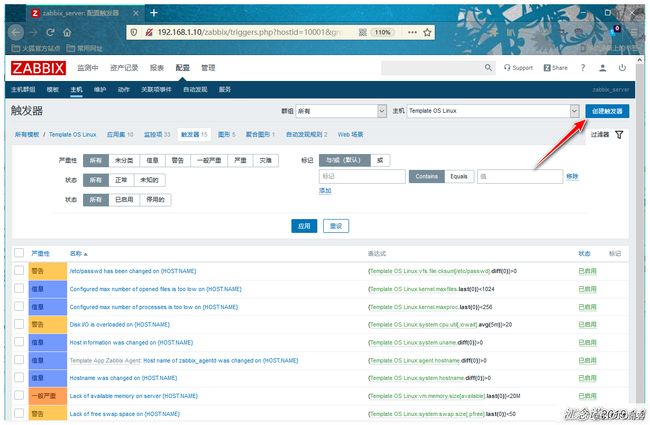This screenshot has width=650, height=425.
Task: Bookmark the page with the star icon
Action: [x=427, y=32]
